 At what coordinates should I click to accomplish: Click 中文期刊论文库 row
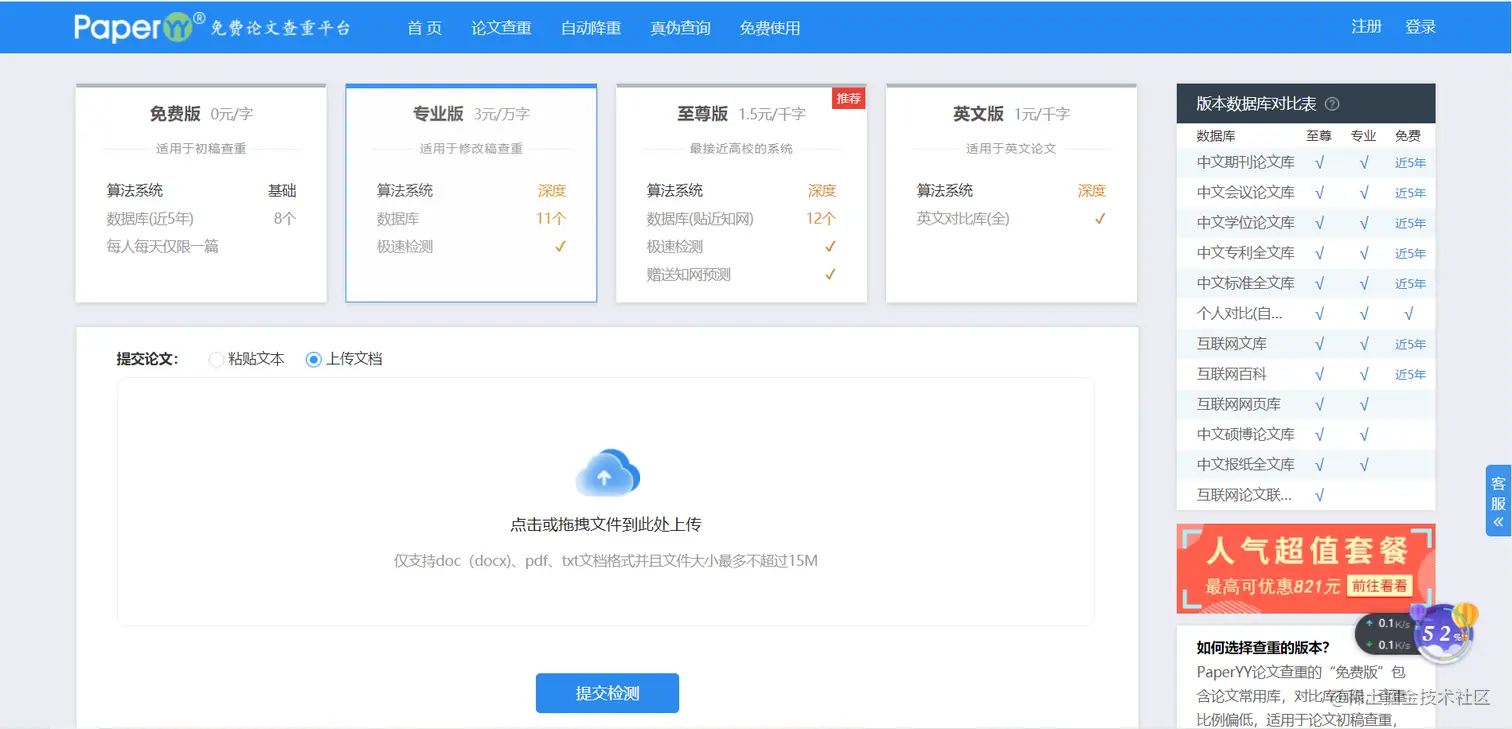click(1306, 162)
